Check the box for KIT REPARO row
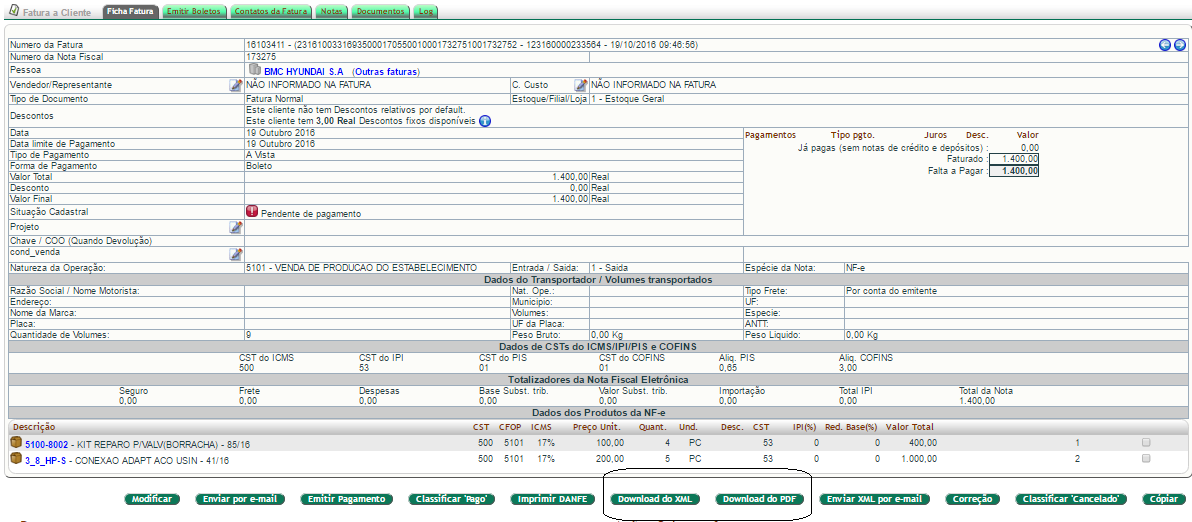 click(1146, 442)
